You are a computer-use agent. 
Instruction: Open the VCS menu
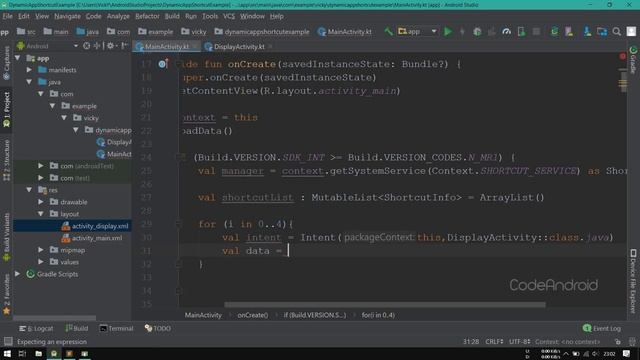click(229, 16)
